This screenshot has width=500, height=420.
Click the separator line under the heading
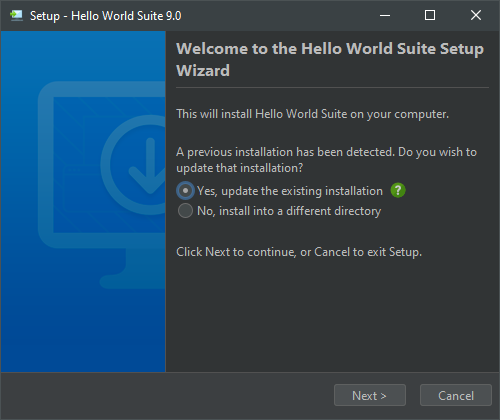click(332, 88)
